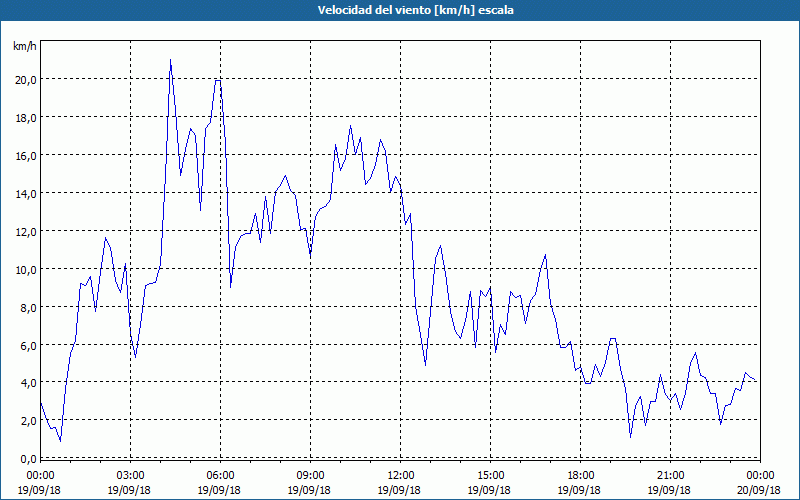Image resolution: width=800 pixels, height=500 pixels.
Task: Click the '2,0' y-axis tick label
Action: 28,421
